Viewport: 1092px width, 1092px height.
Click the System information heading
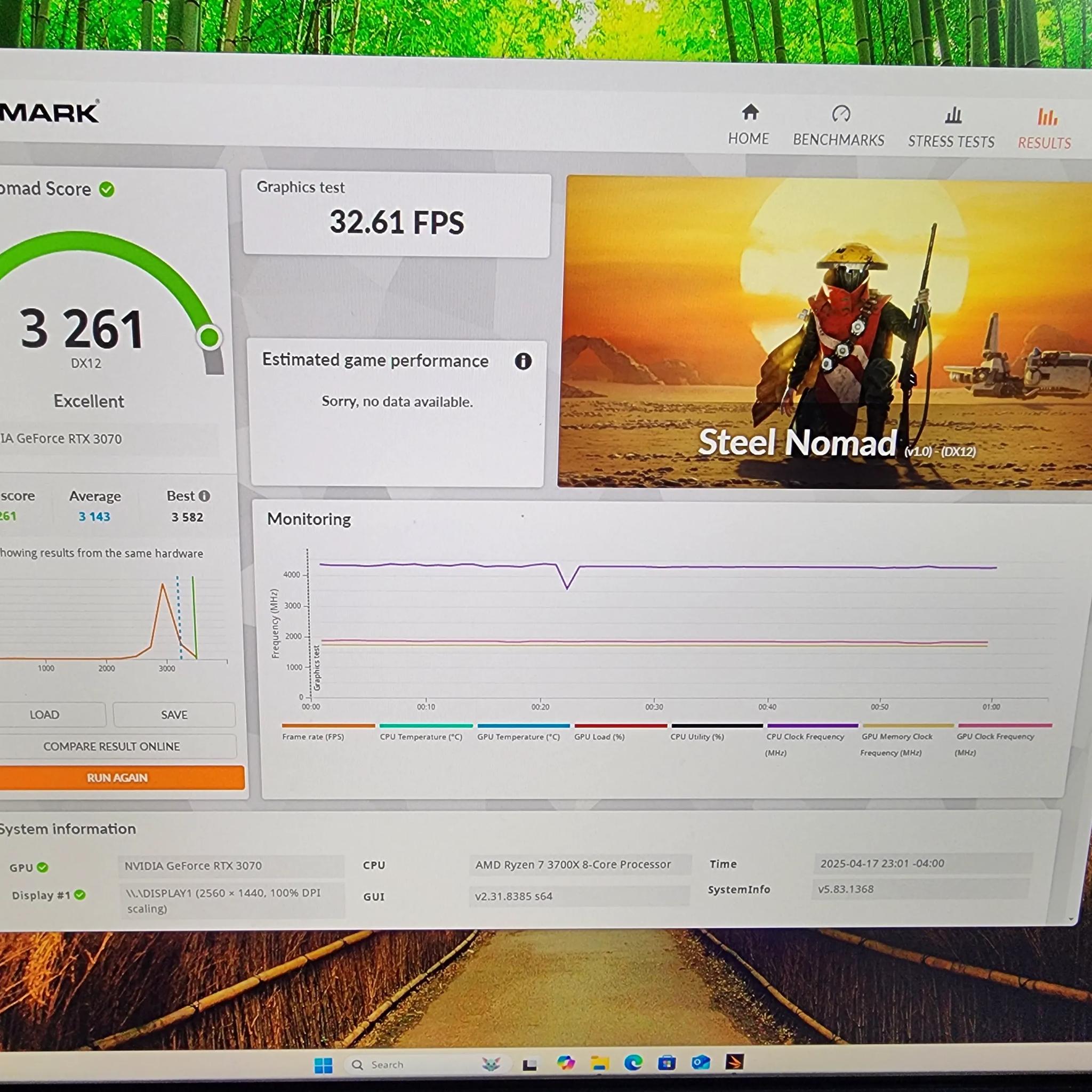(67, 829)
